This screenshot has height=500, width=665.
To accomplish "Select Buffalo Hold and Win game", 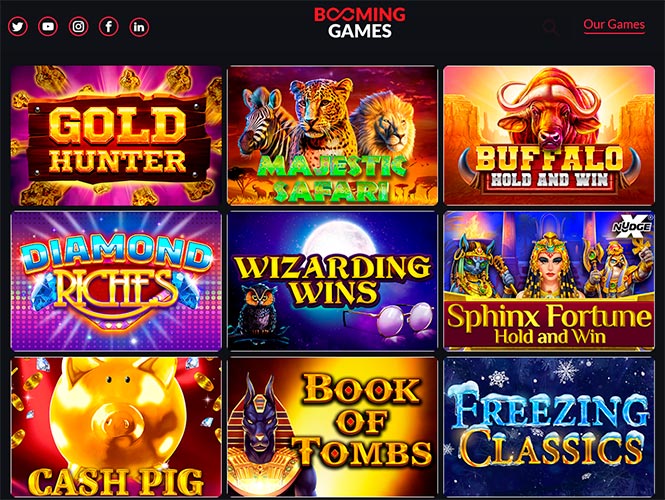I will [x=549, y=136].
